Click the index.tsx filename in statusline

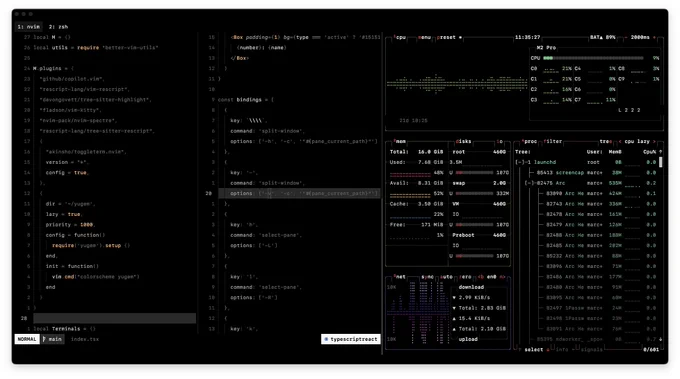pos(85,339)
